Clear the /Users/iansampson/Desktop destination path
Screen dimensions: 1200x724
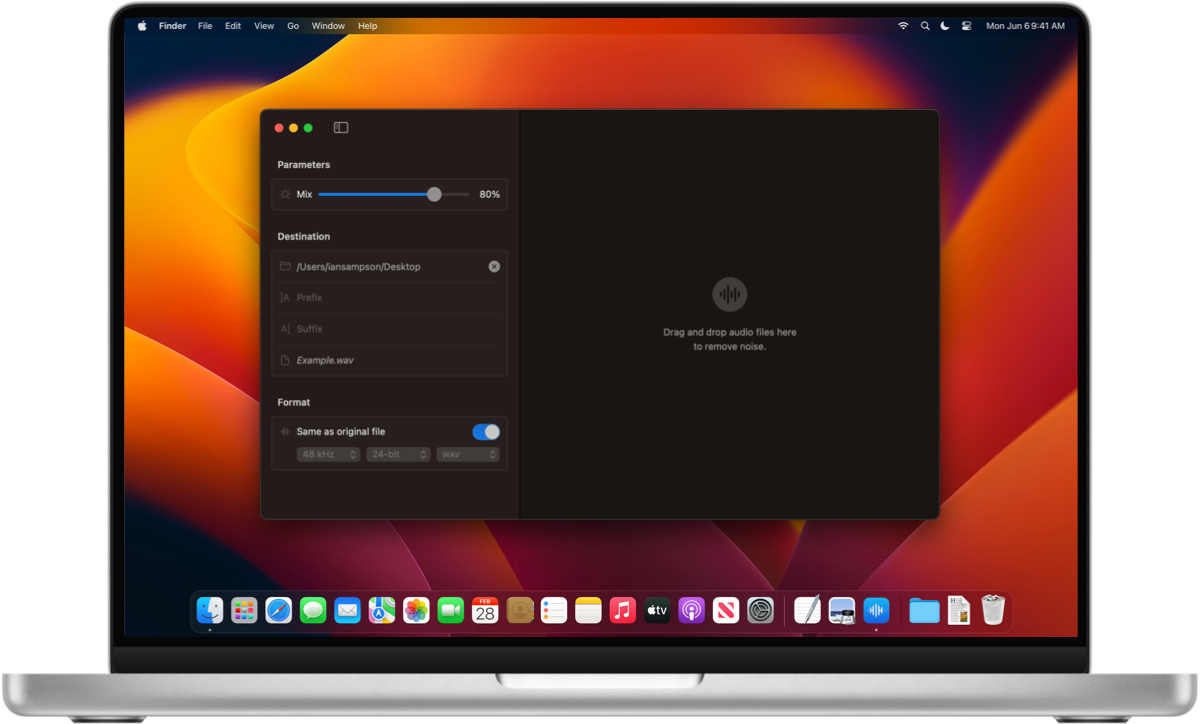pos(493,266)
